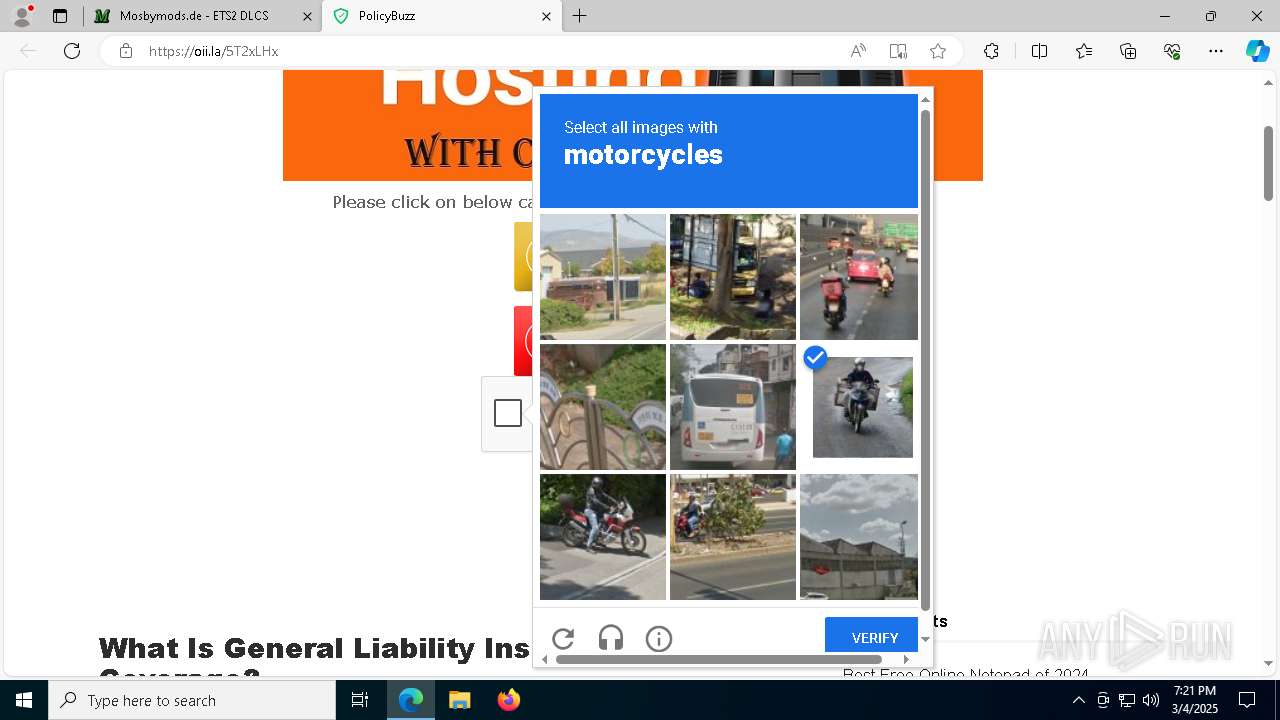
Task: Click the captcha frame horizontal scrollbar
Action: click(x=719, y=659)
